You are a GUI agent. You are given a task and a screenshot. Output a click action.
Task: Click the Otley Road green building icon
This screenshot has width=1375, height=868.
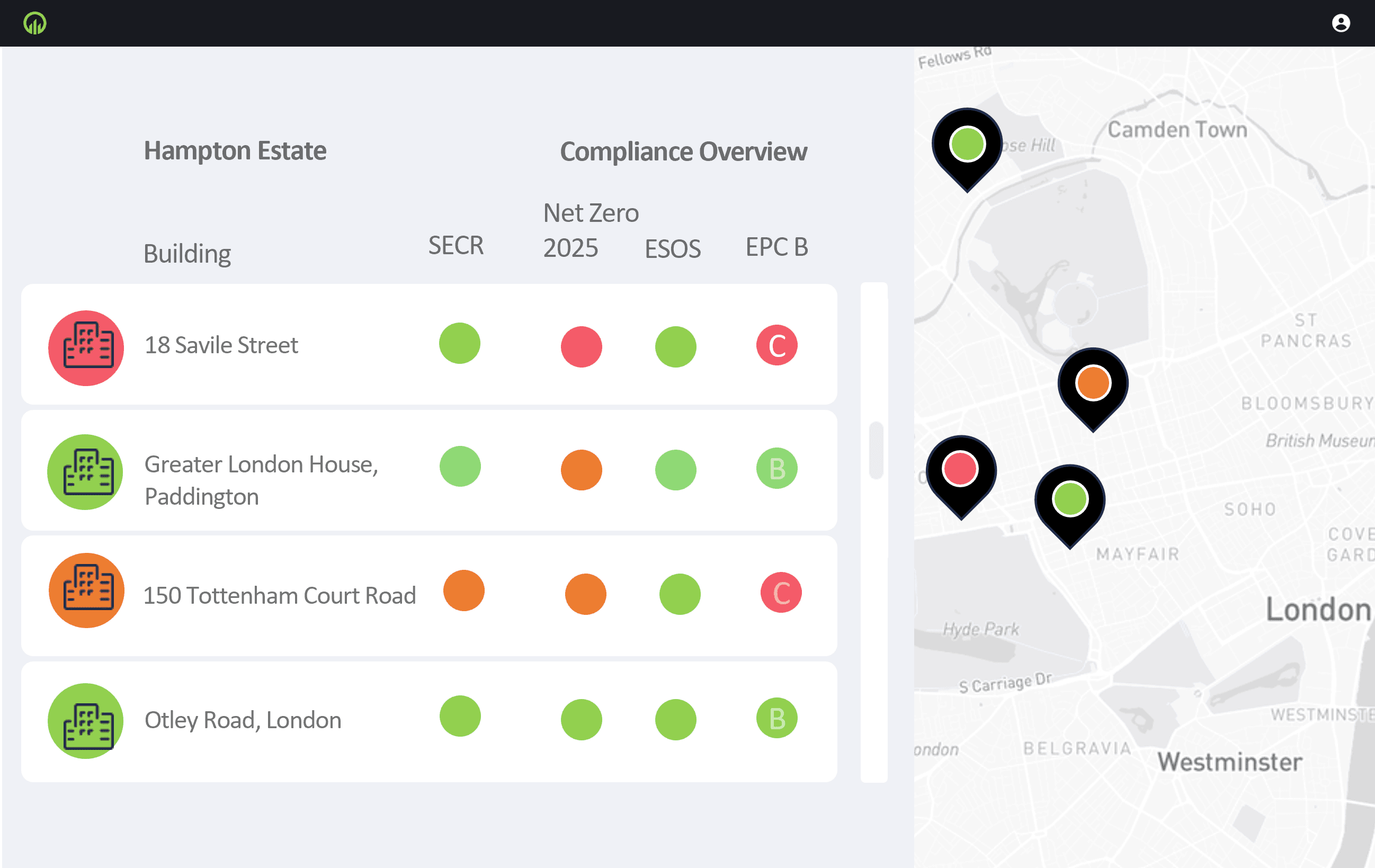pyautogui.click(x=86, y=721)
